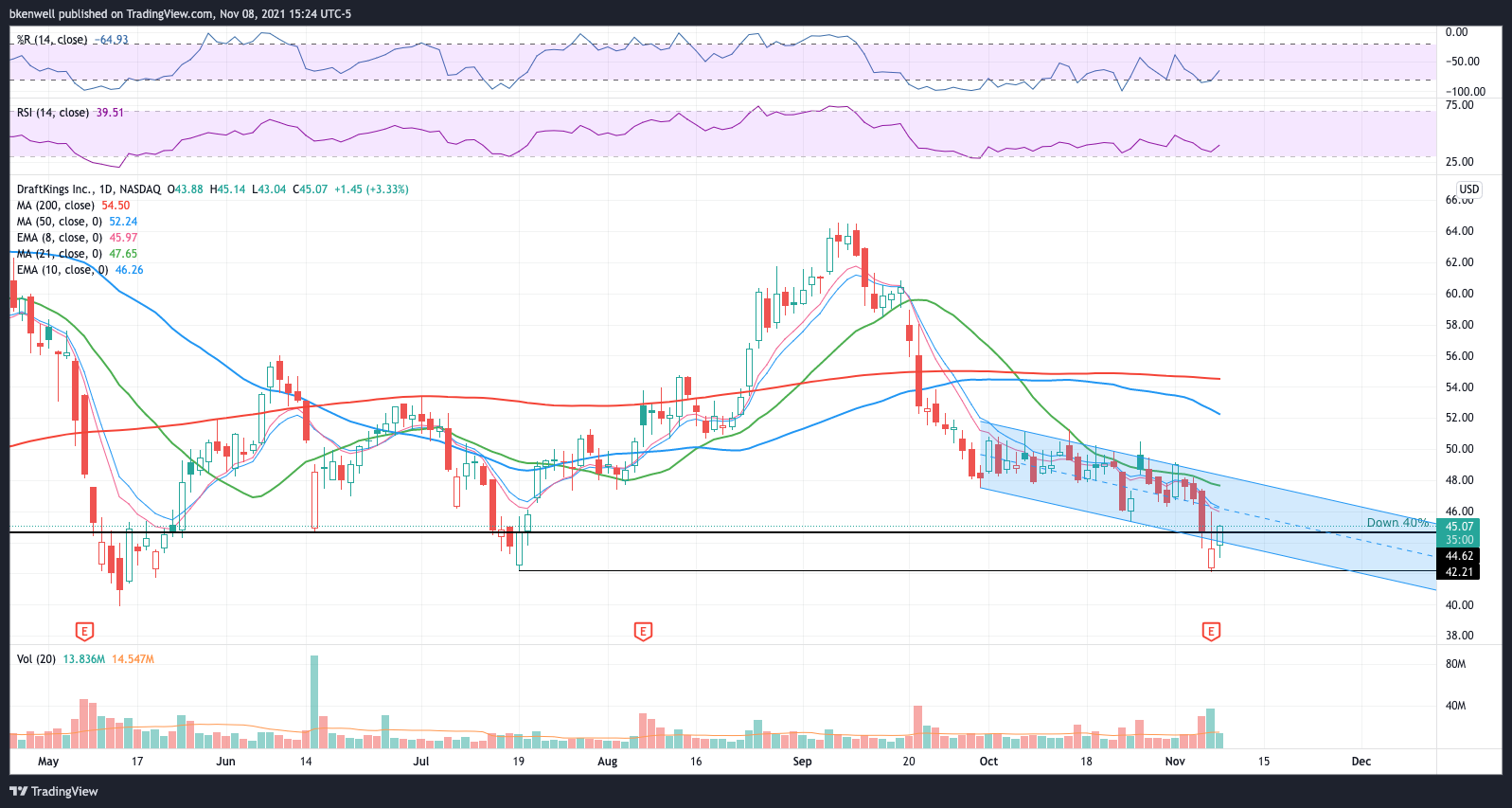Click the May label on the date axis
The width and height of the screenshot is (1512, 808).
[48, 762]
